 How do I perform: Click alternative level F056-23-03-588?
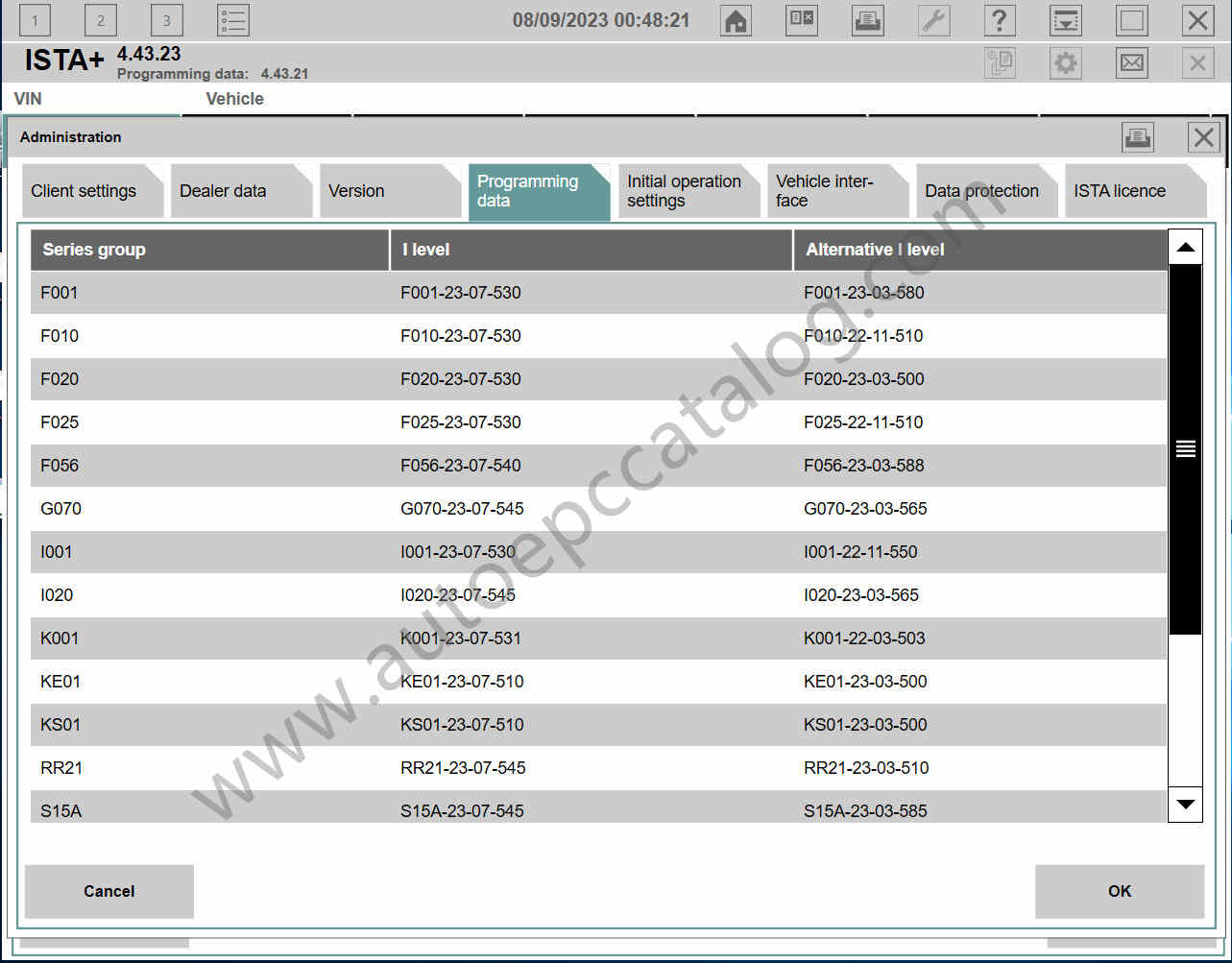point(864,466)
